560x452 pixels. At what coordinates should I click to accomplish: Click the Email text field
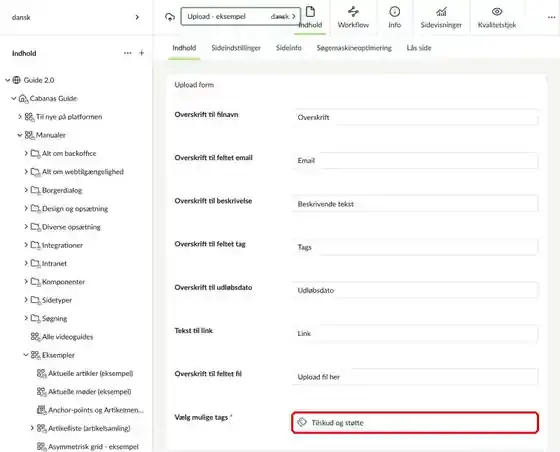click(415, 161)
